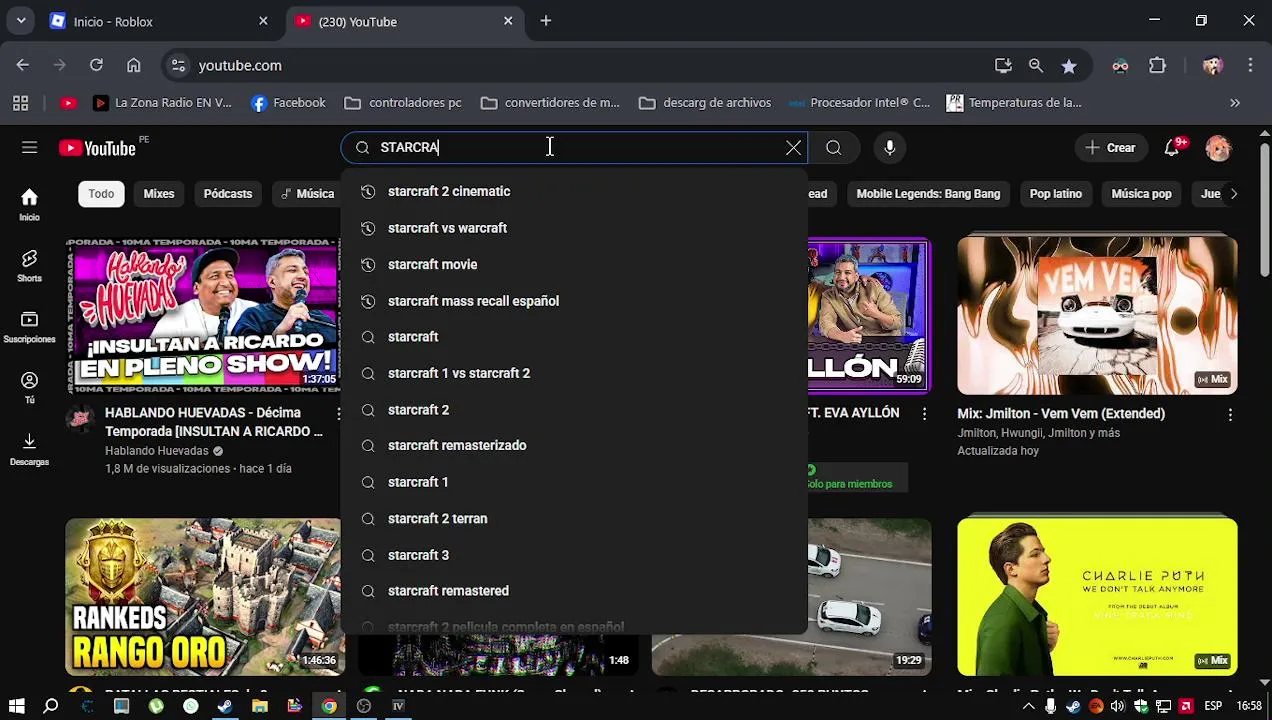Screen dimensions: 1272x720
Task: Open the bookmarks apps grid icon
Action: coord(20,103)
